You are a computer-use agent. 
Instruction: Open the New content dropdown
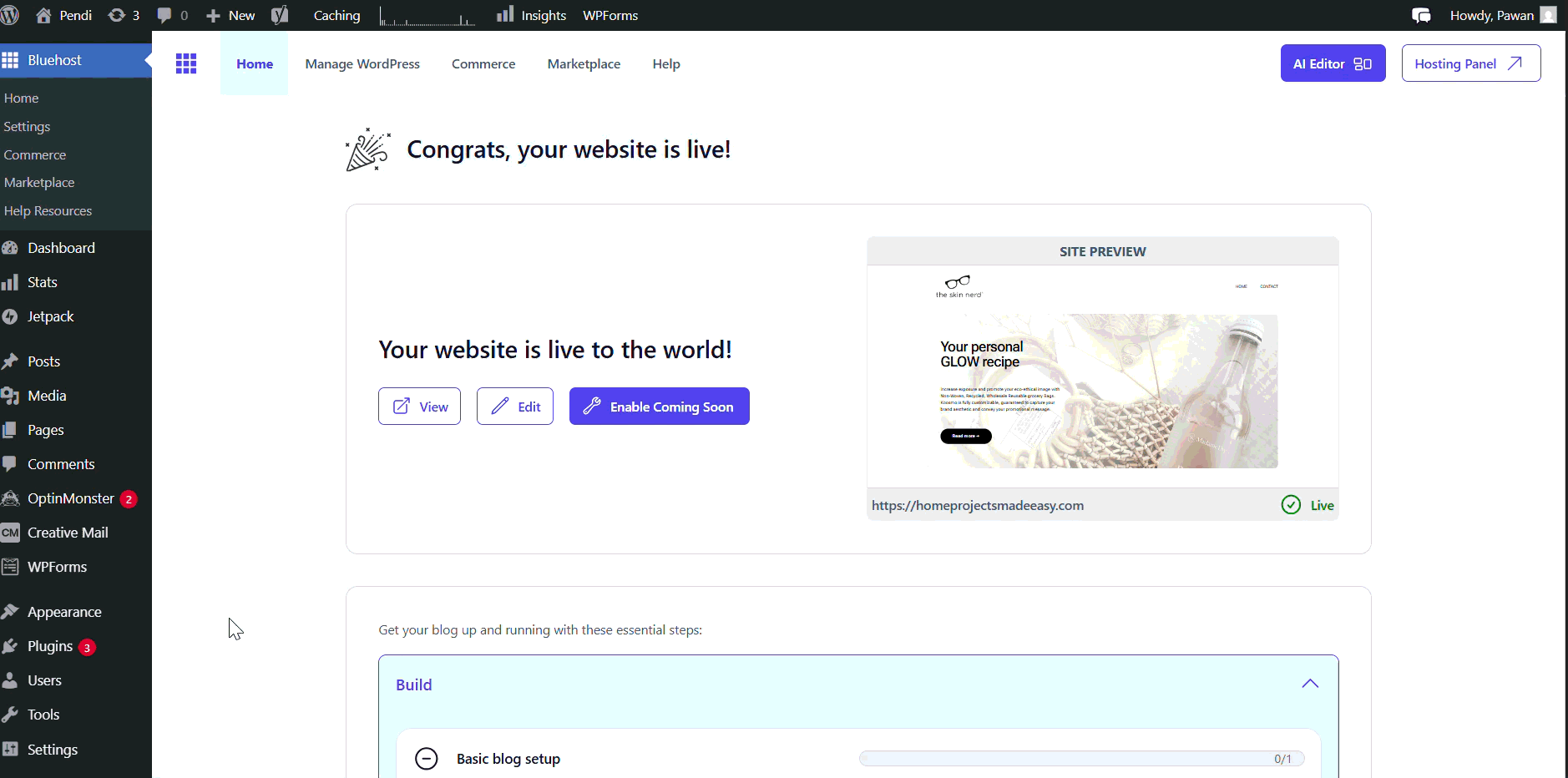tap(231, 15)
